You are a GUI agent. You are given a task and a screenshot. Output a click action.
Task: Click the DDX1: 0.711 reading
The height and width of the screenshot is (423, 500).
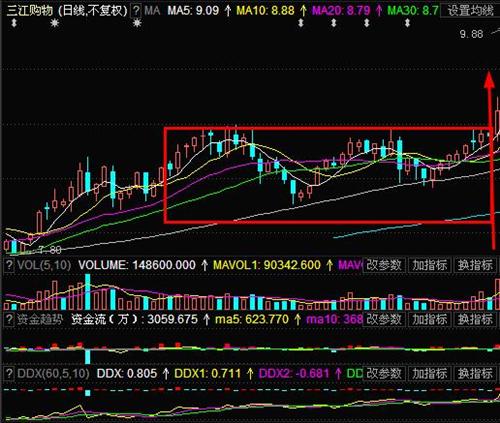pos(207,373)
